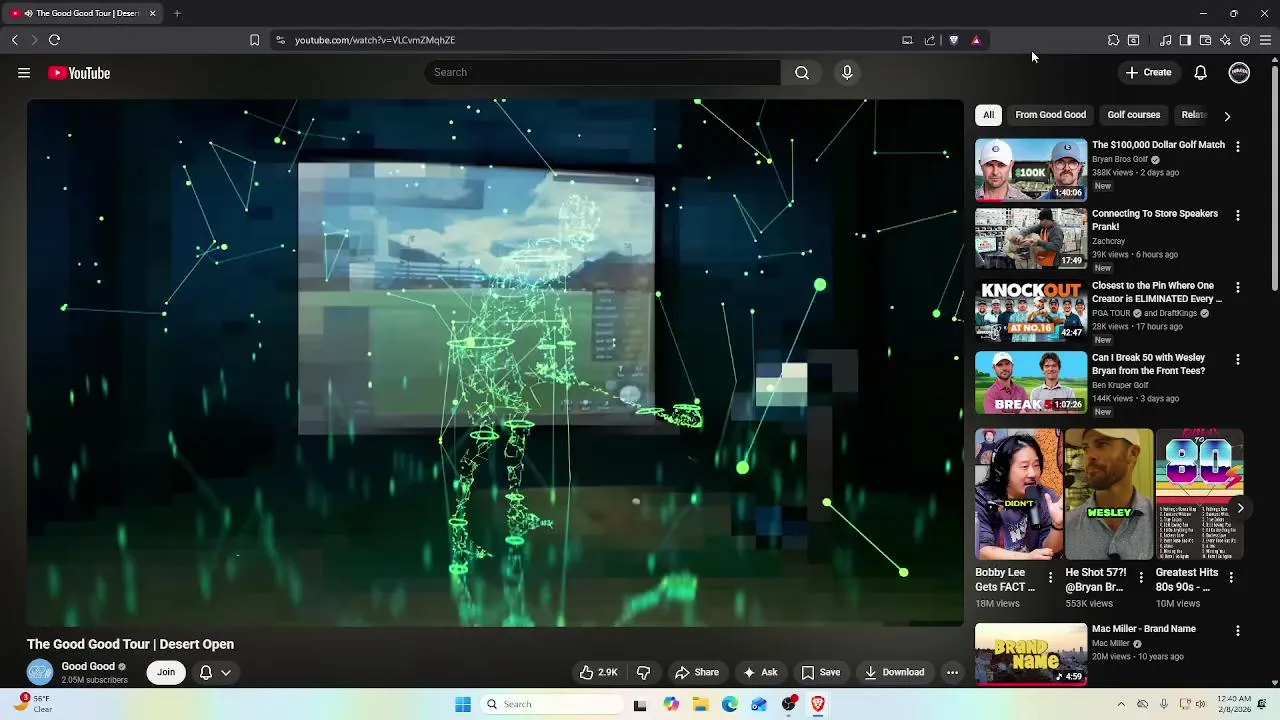The width and height of the screenshot is (1280, 720).
Task: Open options for He Shot 57 short
Action: pos(1141,577)
